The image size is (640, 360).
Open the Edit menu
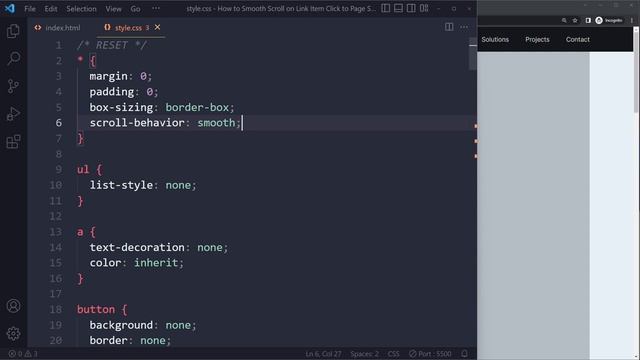(x=51, y=9)
